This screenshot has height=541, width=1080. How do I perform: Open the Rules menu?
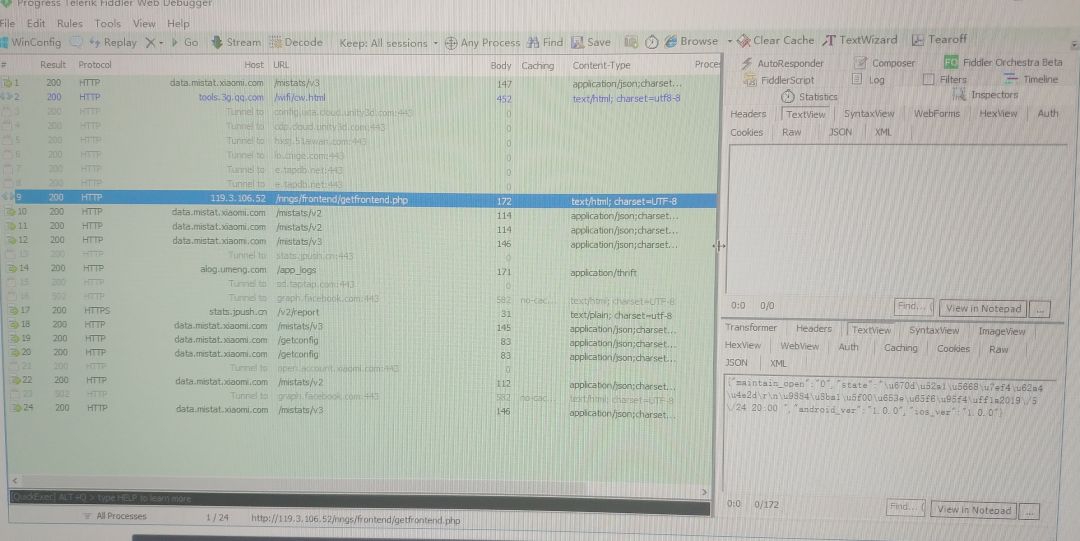point(70,23)
